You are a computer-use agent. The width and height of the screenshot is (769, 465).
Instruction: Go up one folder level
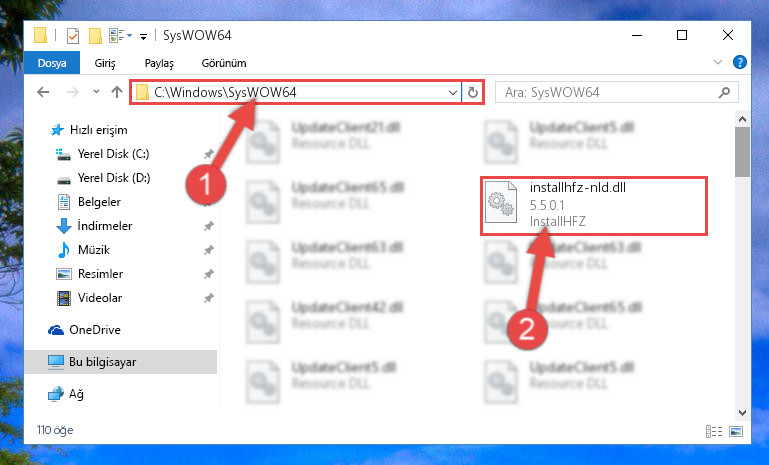tap(117, 92)
